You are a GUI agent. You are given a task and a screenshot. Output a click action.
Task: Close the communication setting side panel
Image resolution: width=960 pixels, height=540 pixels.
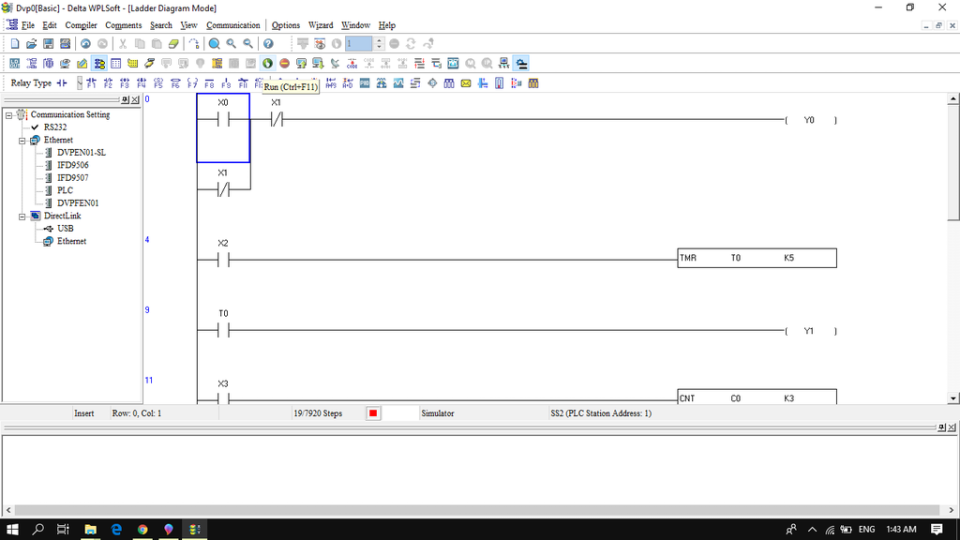[x=135, y=100]
